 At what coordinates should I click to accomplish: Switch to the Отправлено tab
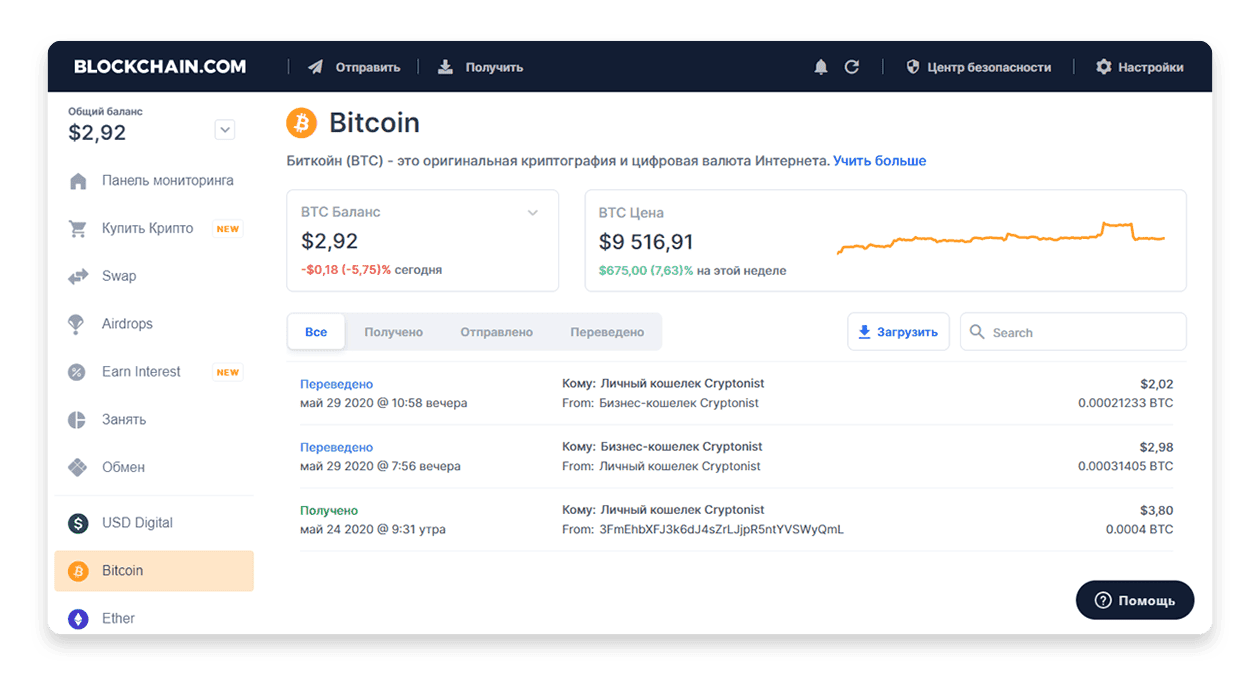(496, 332)
